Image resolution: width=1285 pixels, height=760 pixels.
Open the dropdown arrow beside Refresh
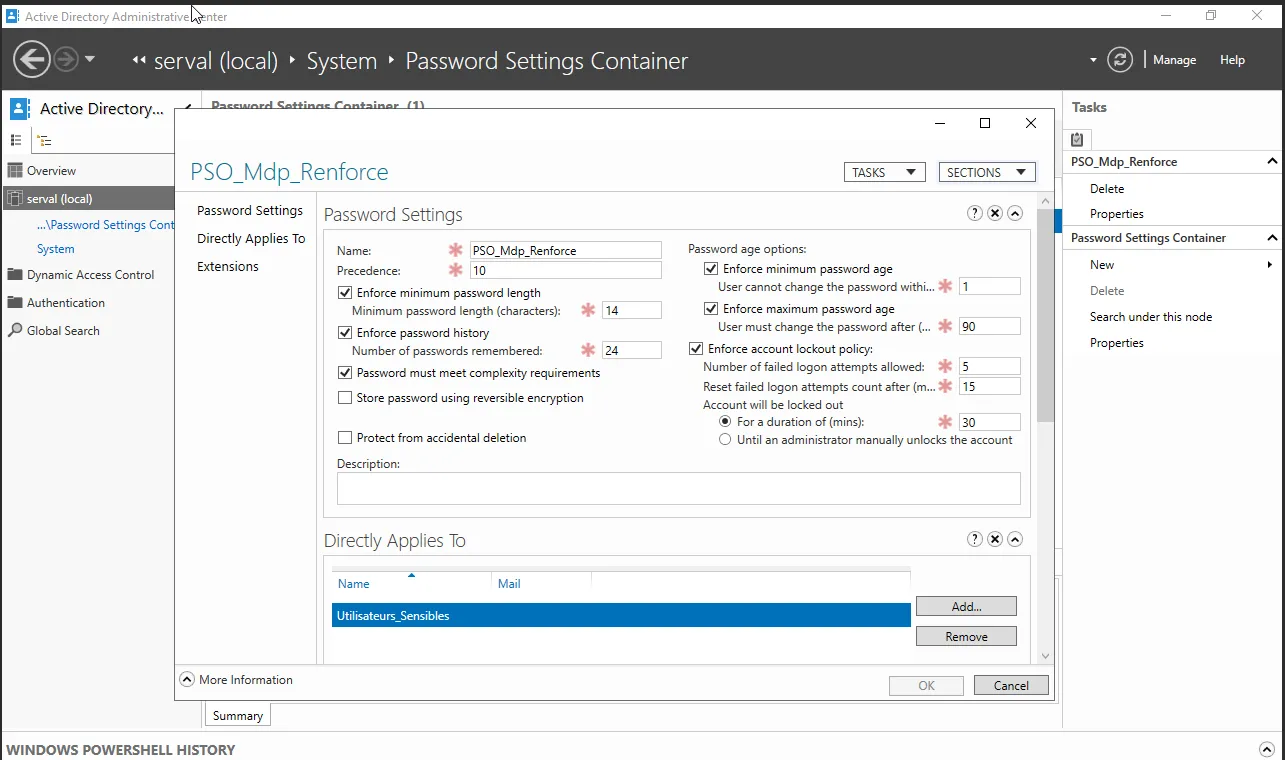tap(1093, 60)
